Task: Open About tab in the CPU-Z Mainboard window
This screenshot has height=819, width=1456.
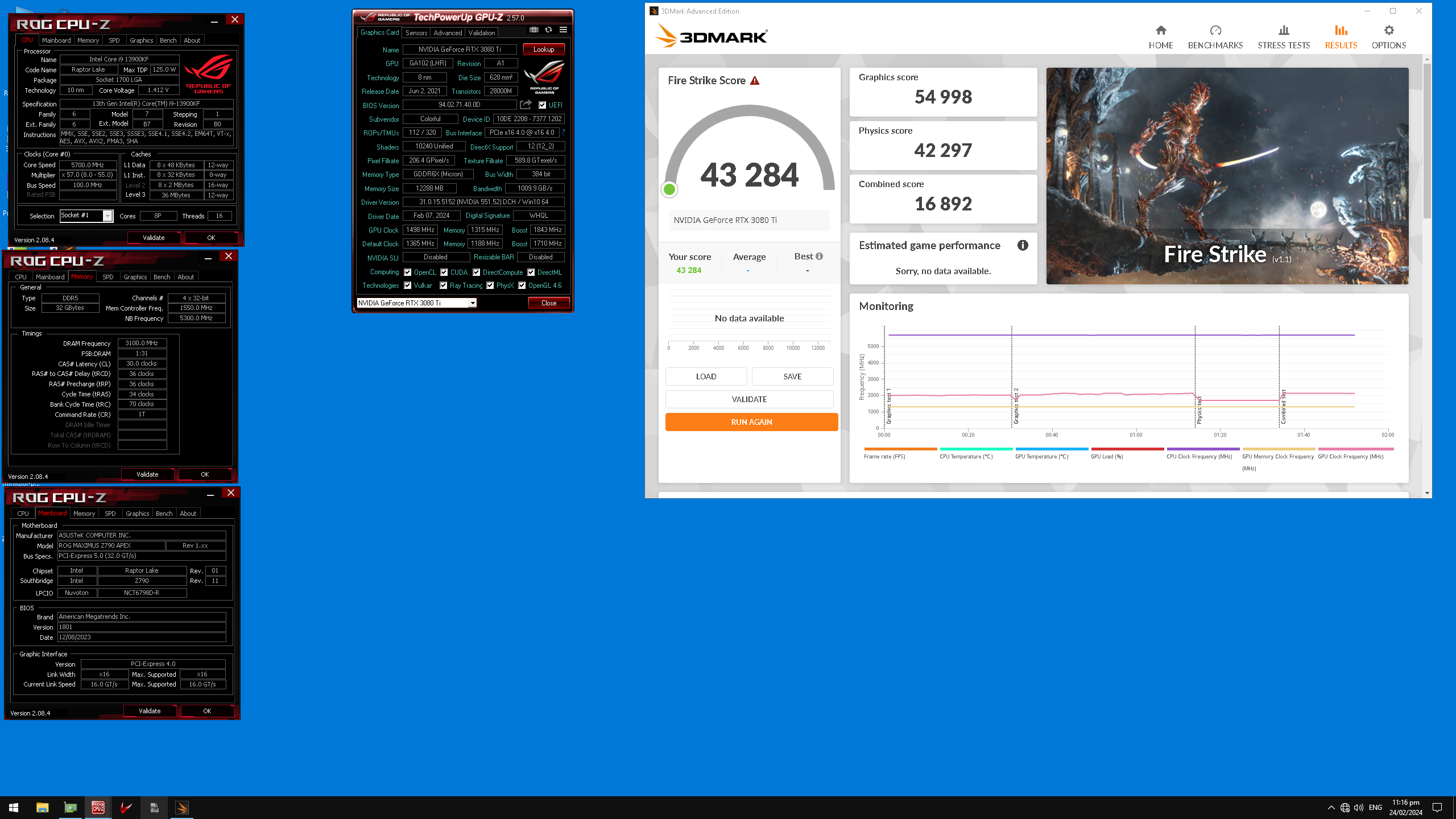Action: (x=188, y=514)
